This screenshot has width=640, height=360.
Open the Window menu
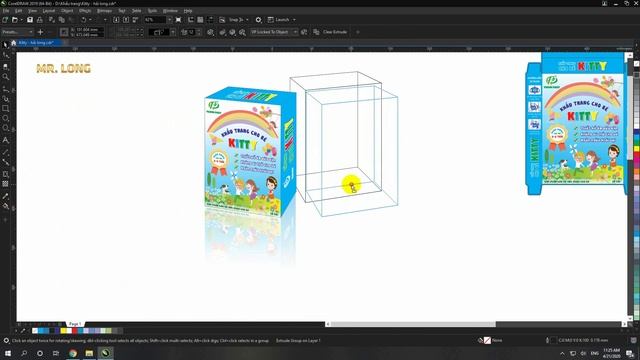[x=170, y=11]
